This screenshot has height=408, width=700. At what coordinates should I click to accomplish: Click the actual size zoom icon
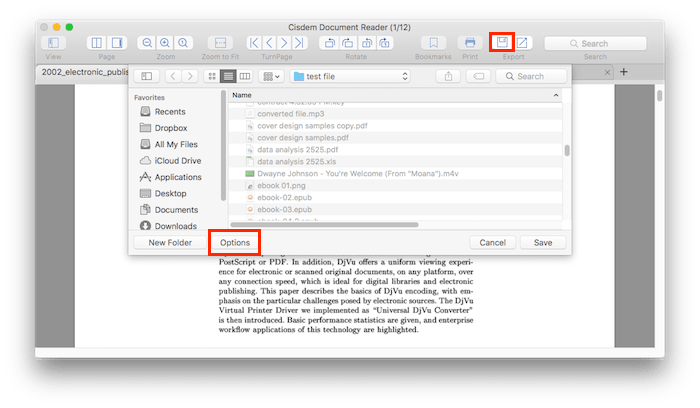point(183,43)
